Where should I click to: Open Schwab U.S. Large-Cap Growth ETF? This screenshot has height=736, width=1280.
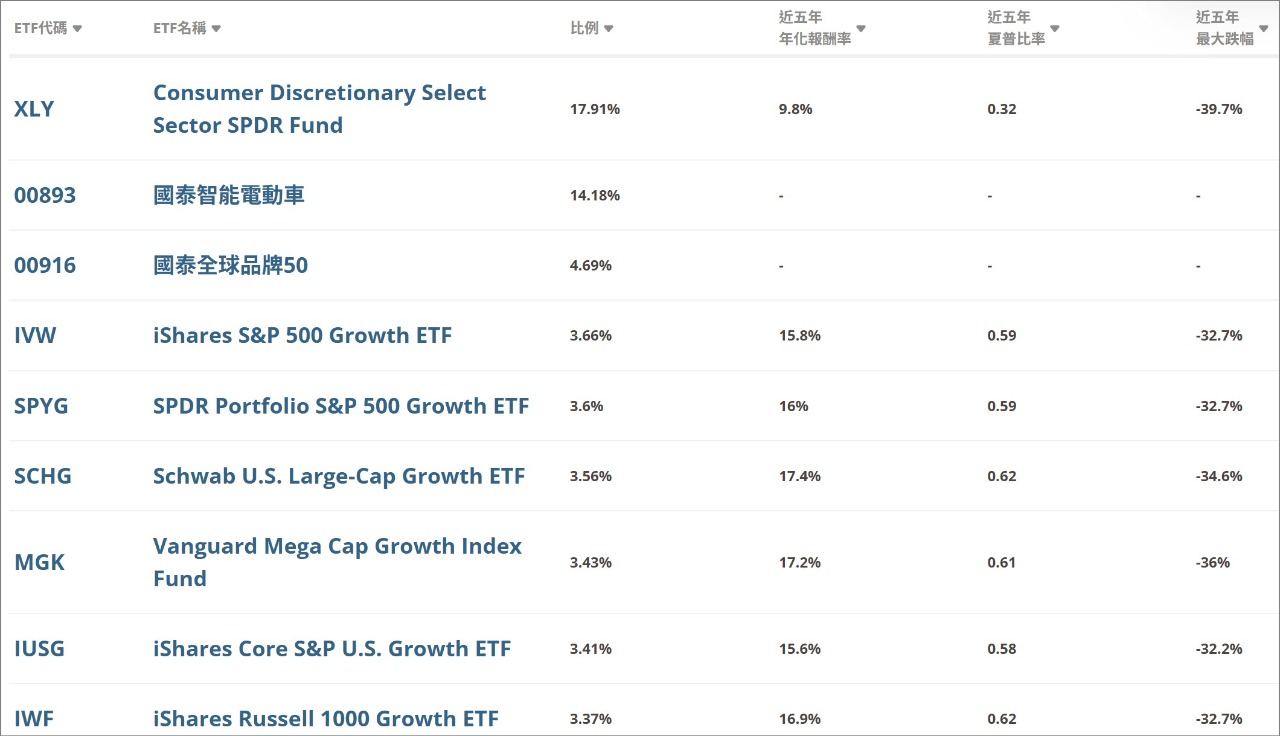point(339,476)
